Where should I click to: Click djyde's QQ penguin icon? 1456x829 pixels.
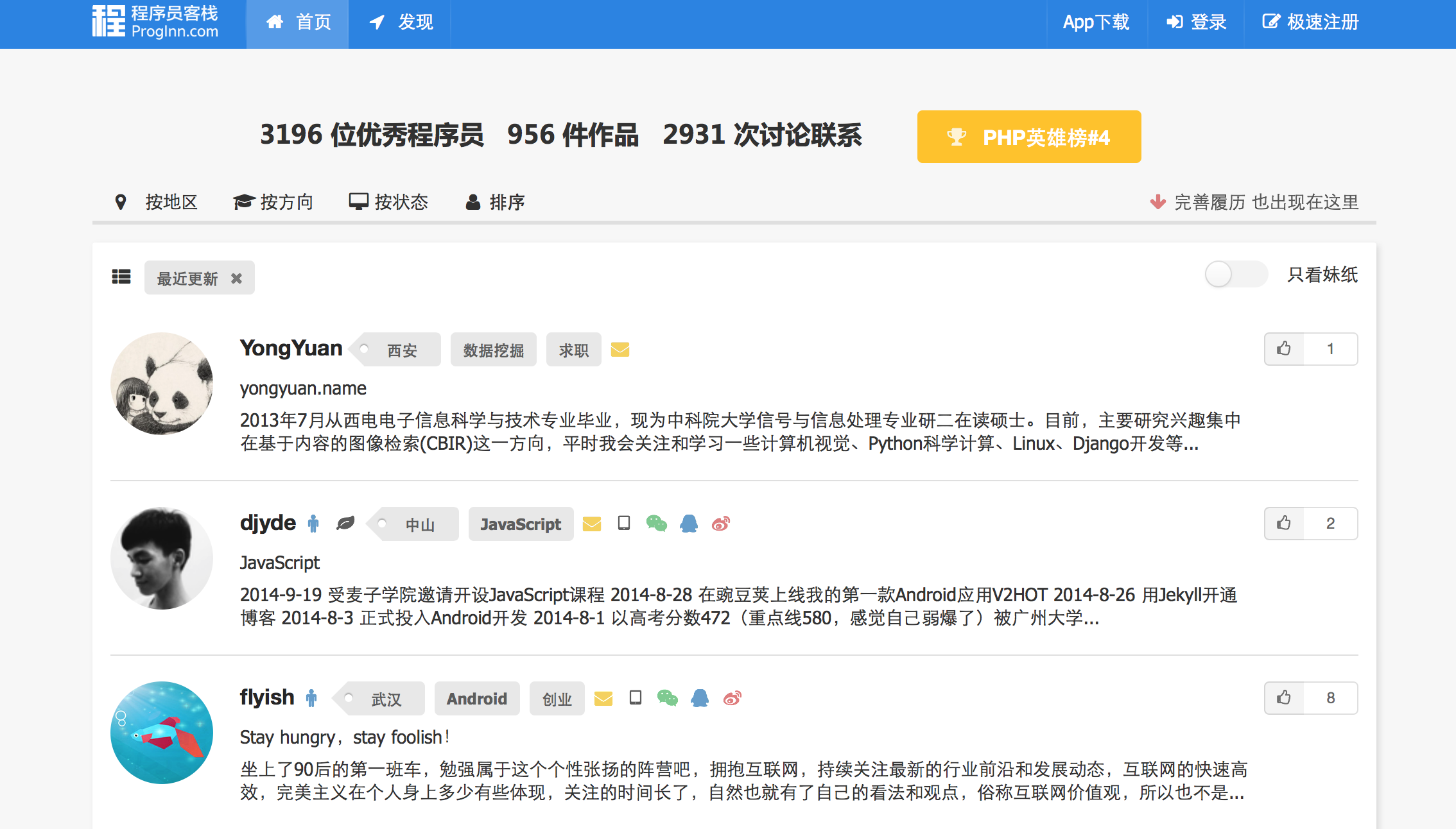click(x=689, y=524)
